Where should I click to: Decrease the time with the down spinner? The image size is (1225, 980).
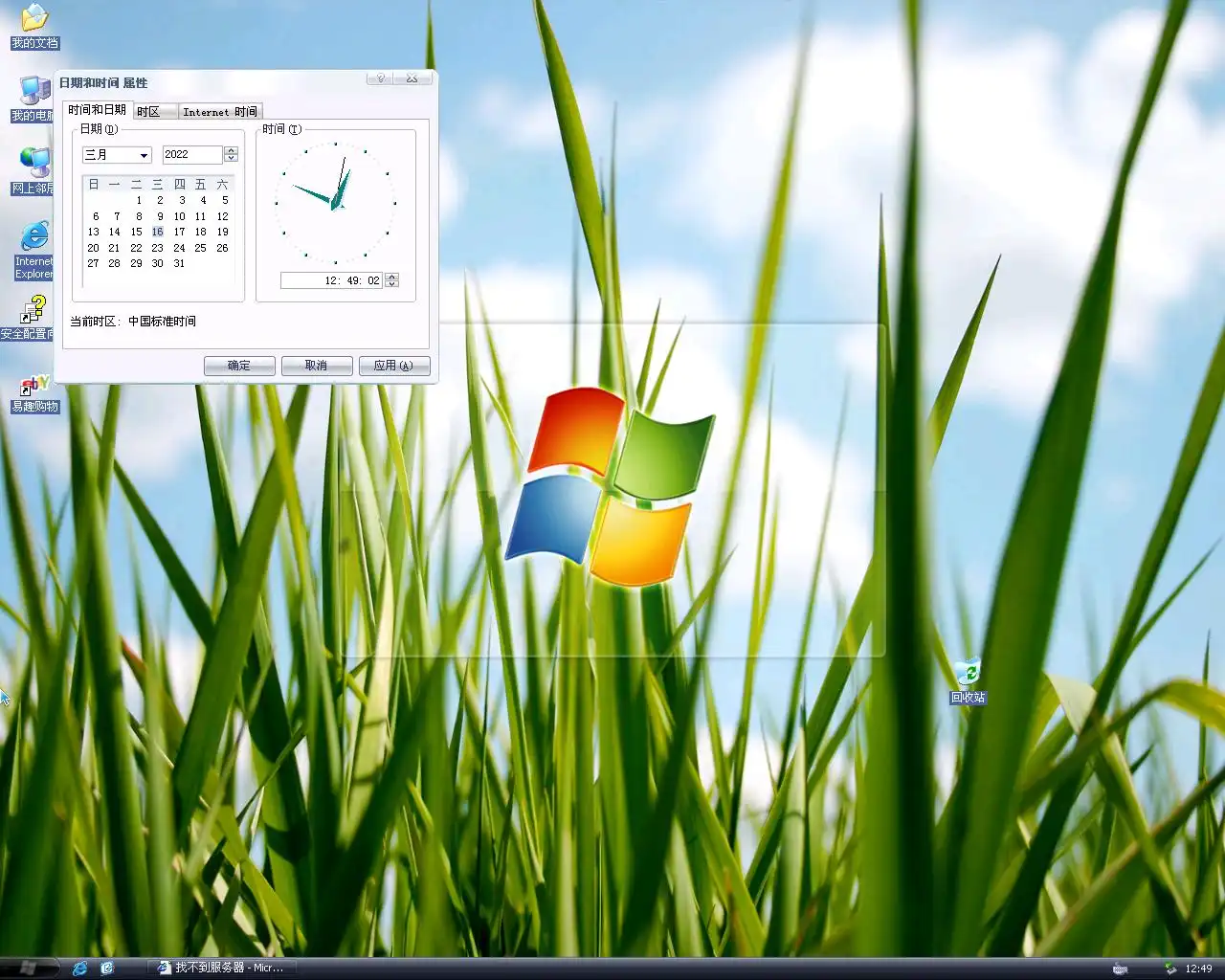coord(391,284)
